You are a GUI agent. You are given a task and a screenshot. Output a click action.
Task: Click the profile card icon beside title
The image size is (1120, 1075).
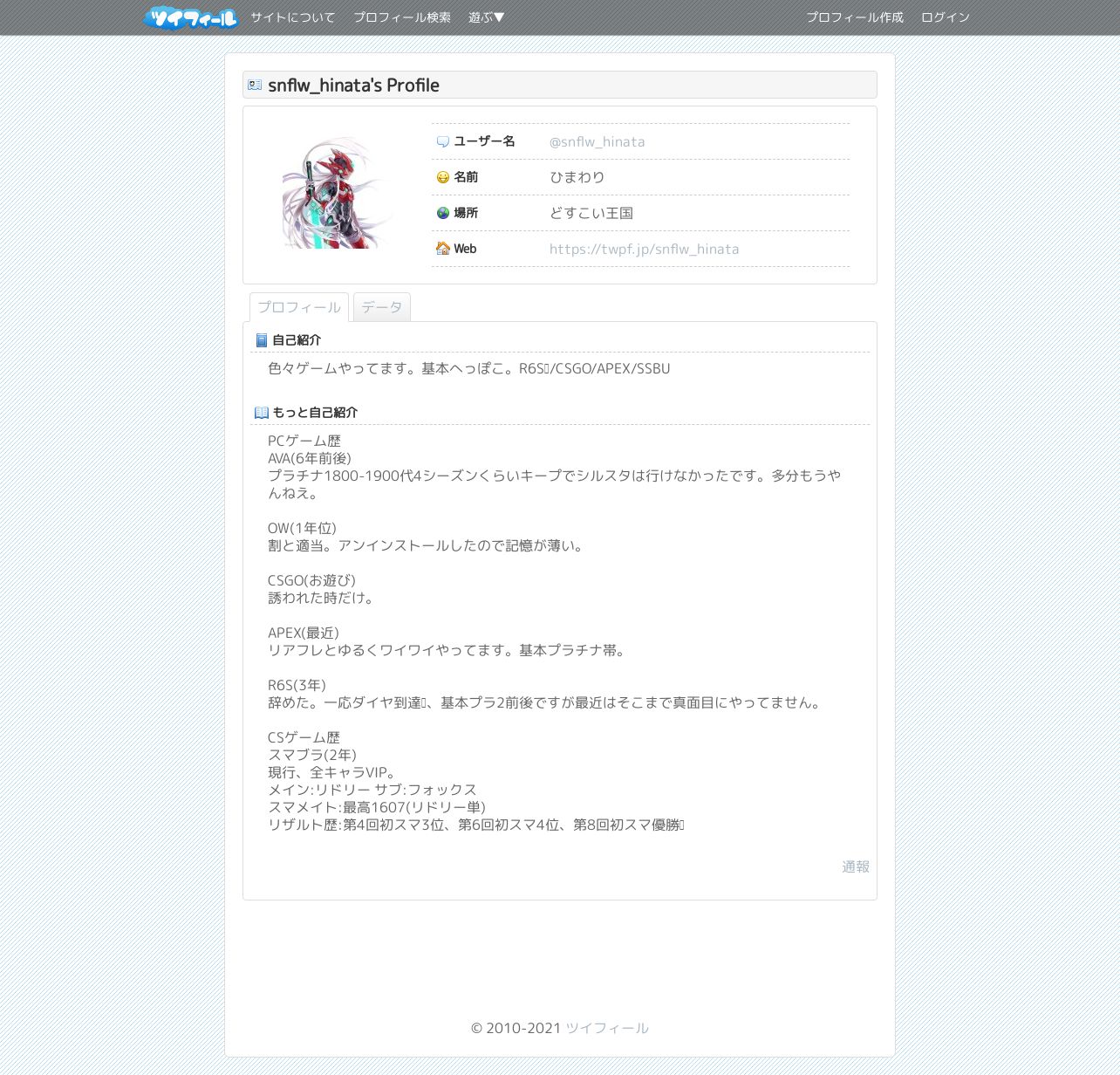(255, 85)
